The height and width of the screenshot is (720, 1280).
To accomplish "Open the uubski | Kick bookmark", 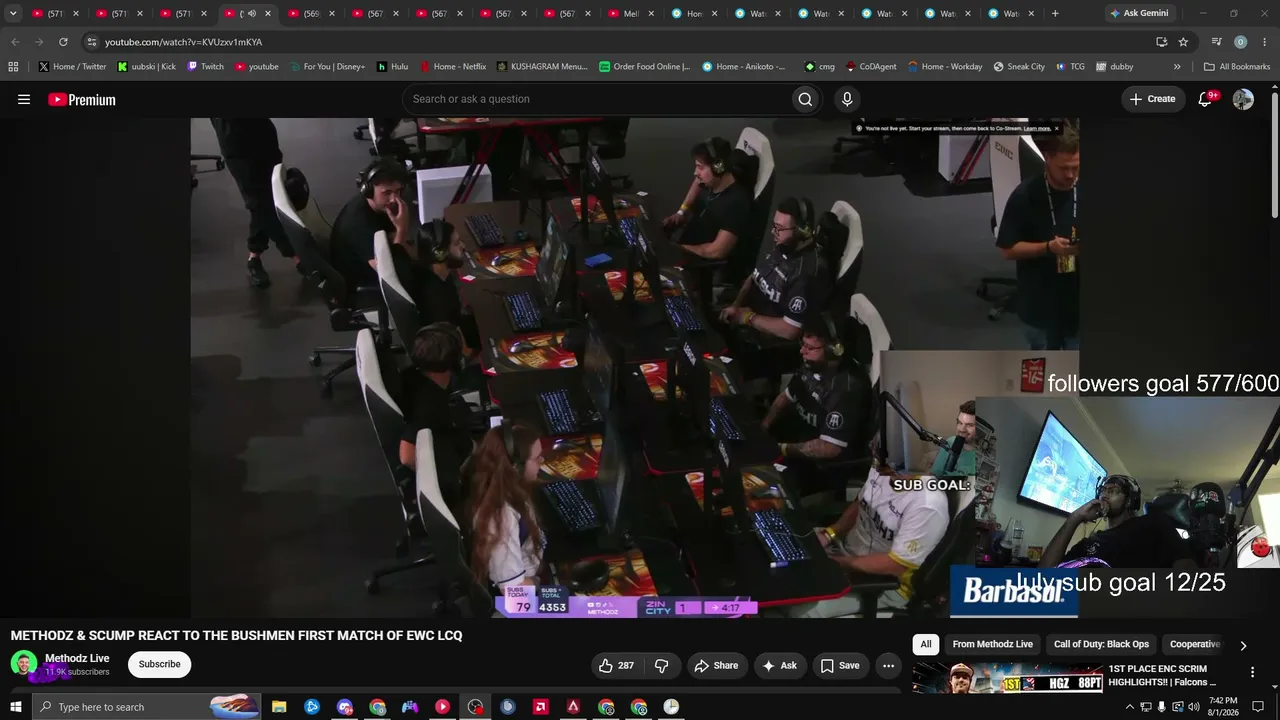I will tap(146, 66).
